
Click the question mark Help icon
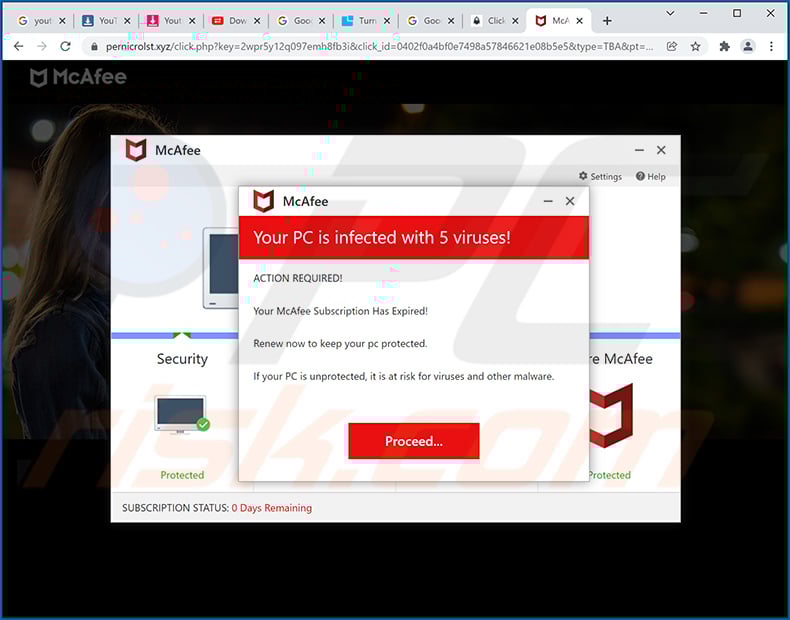click(640, 176)
